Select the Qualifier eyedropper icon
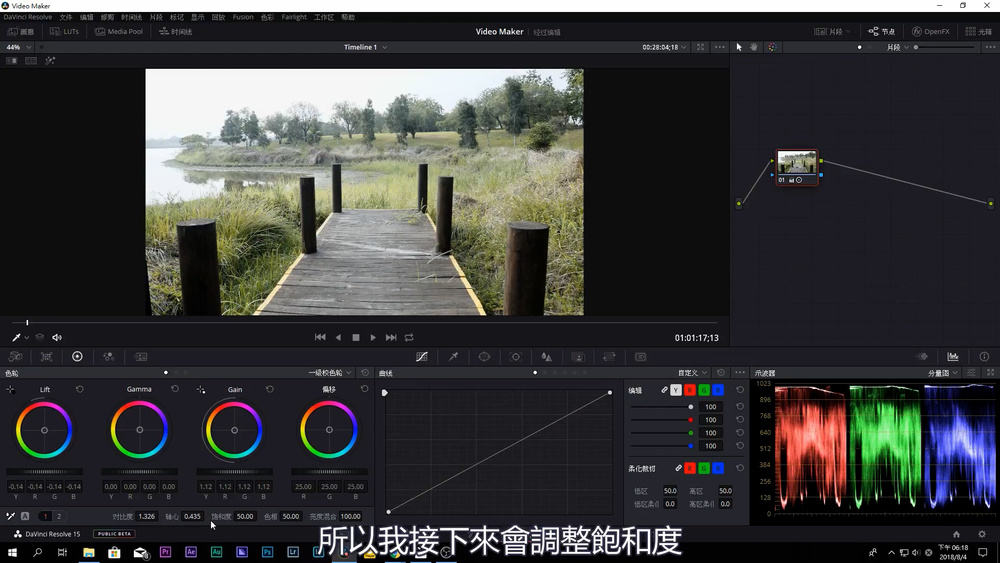This screenshot has height=563, width=1000. (x=453, y=357)
